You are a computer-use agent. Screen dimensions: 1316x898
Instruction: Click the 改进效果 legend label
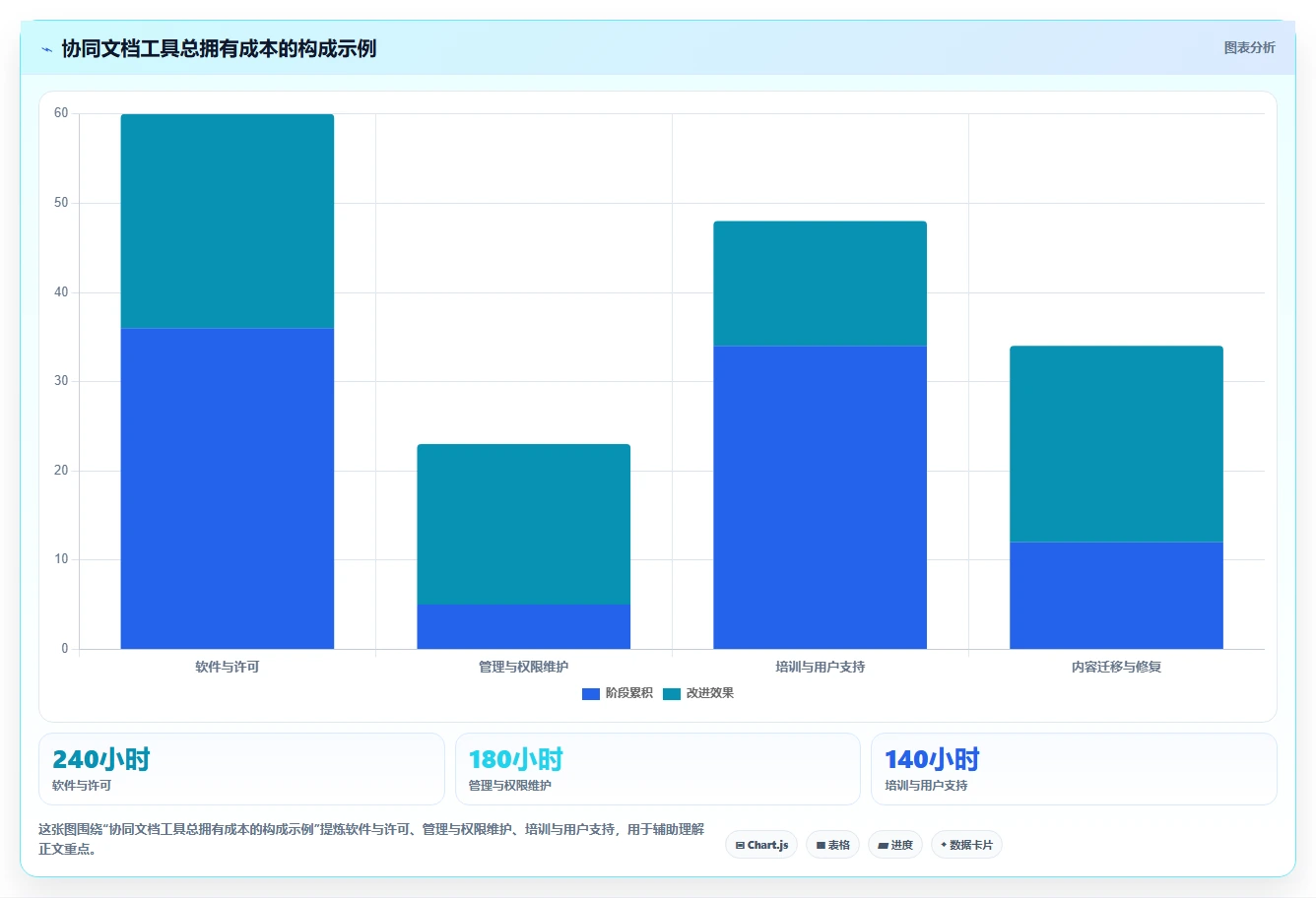coord(710,693)
